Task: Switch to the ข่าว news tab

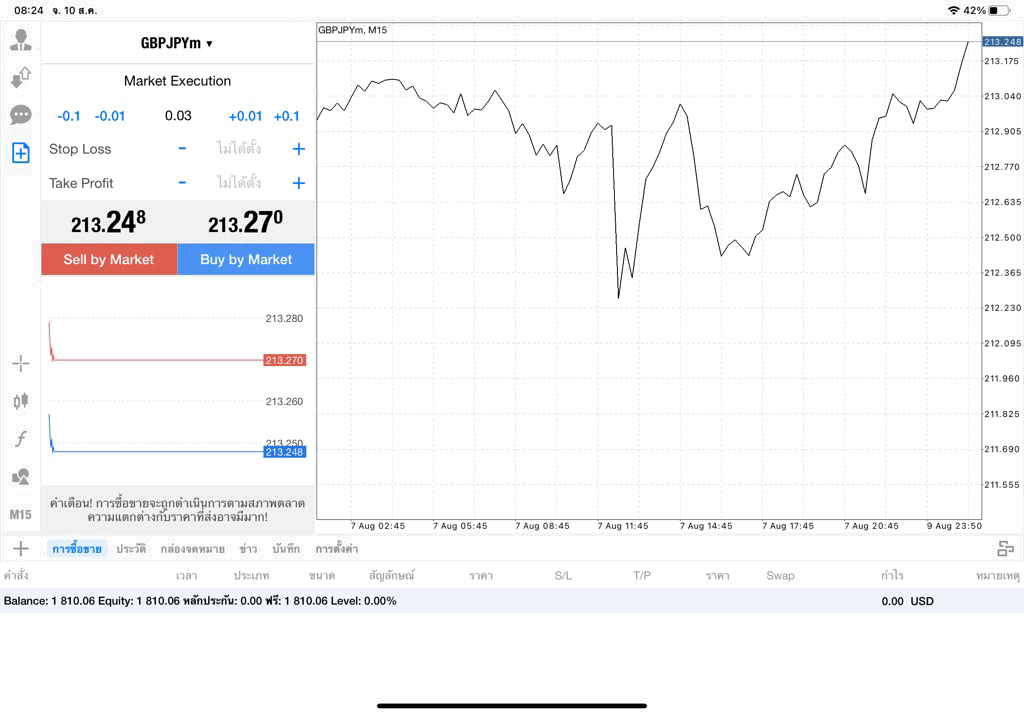Action: pyautogui.click(x=248, y=548)
